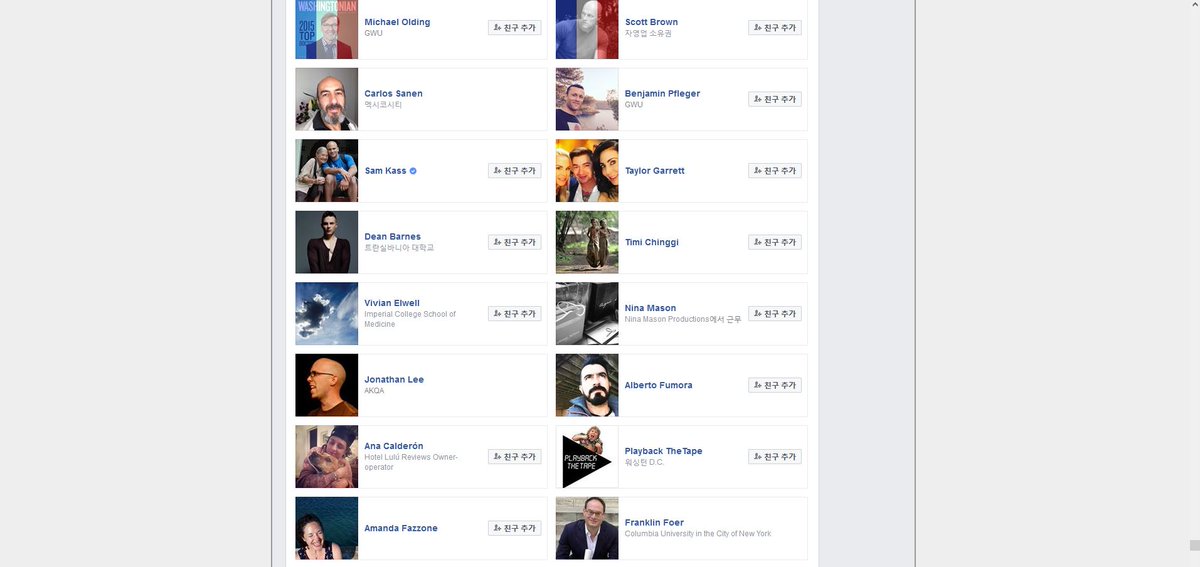Open Vivian Elwell's profile name link
This screenshot has width=1200, height=567.
392,302
